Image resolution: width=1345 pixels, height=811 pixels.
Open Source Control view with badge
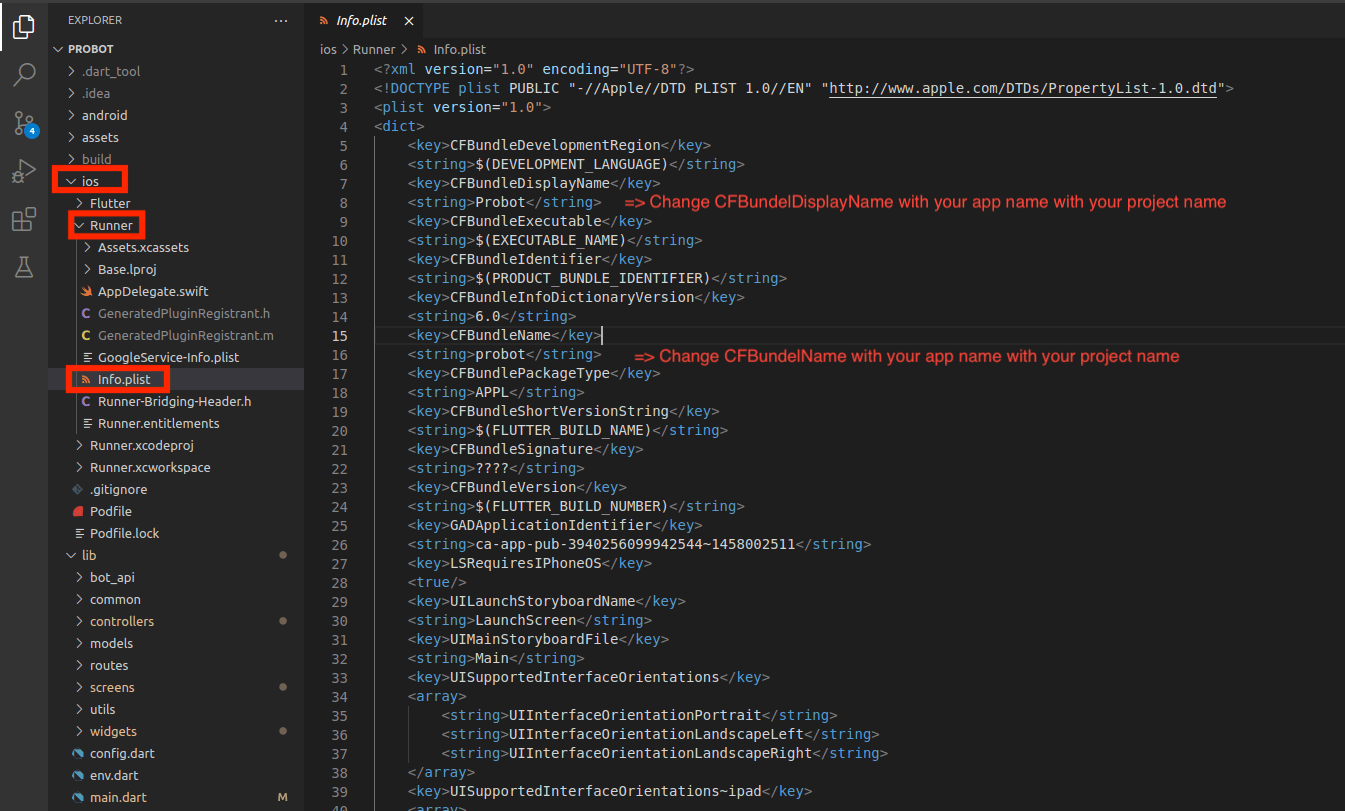(x=24, y=123)
